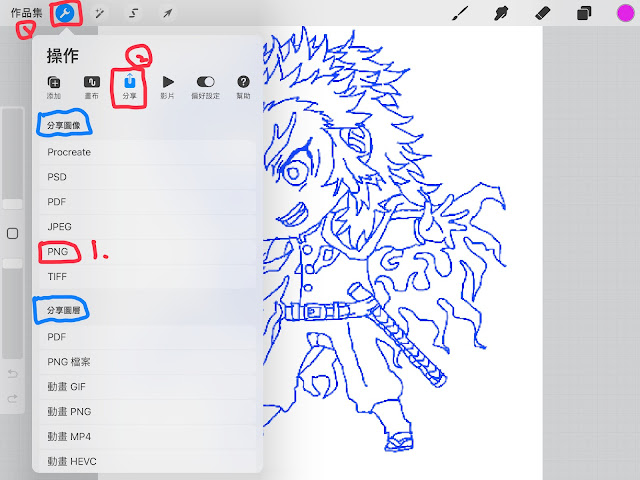This screenshot has height=480, width=640.
Task: Switch to the Canvas (畫布) tab
Action: 91,87
